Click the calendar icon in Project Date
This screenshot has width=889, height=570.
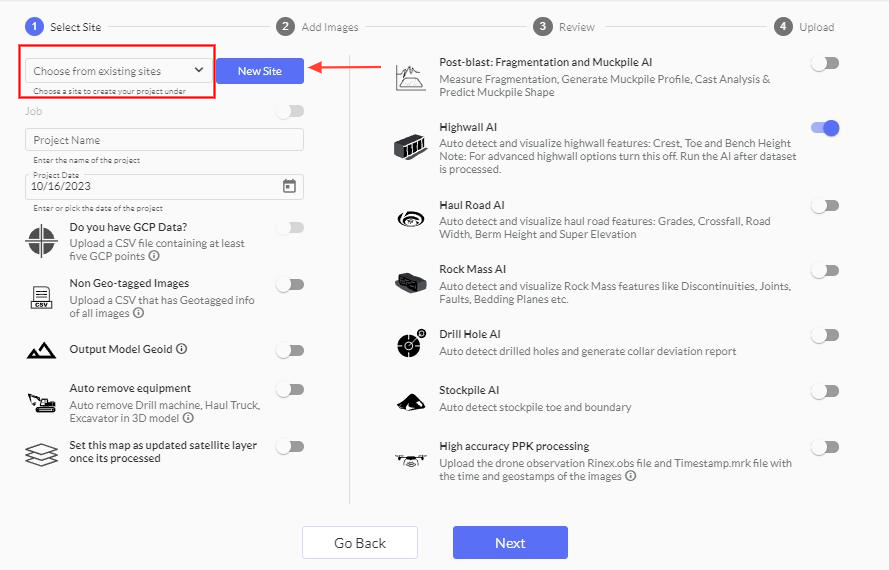[289, 186]
